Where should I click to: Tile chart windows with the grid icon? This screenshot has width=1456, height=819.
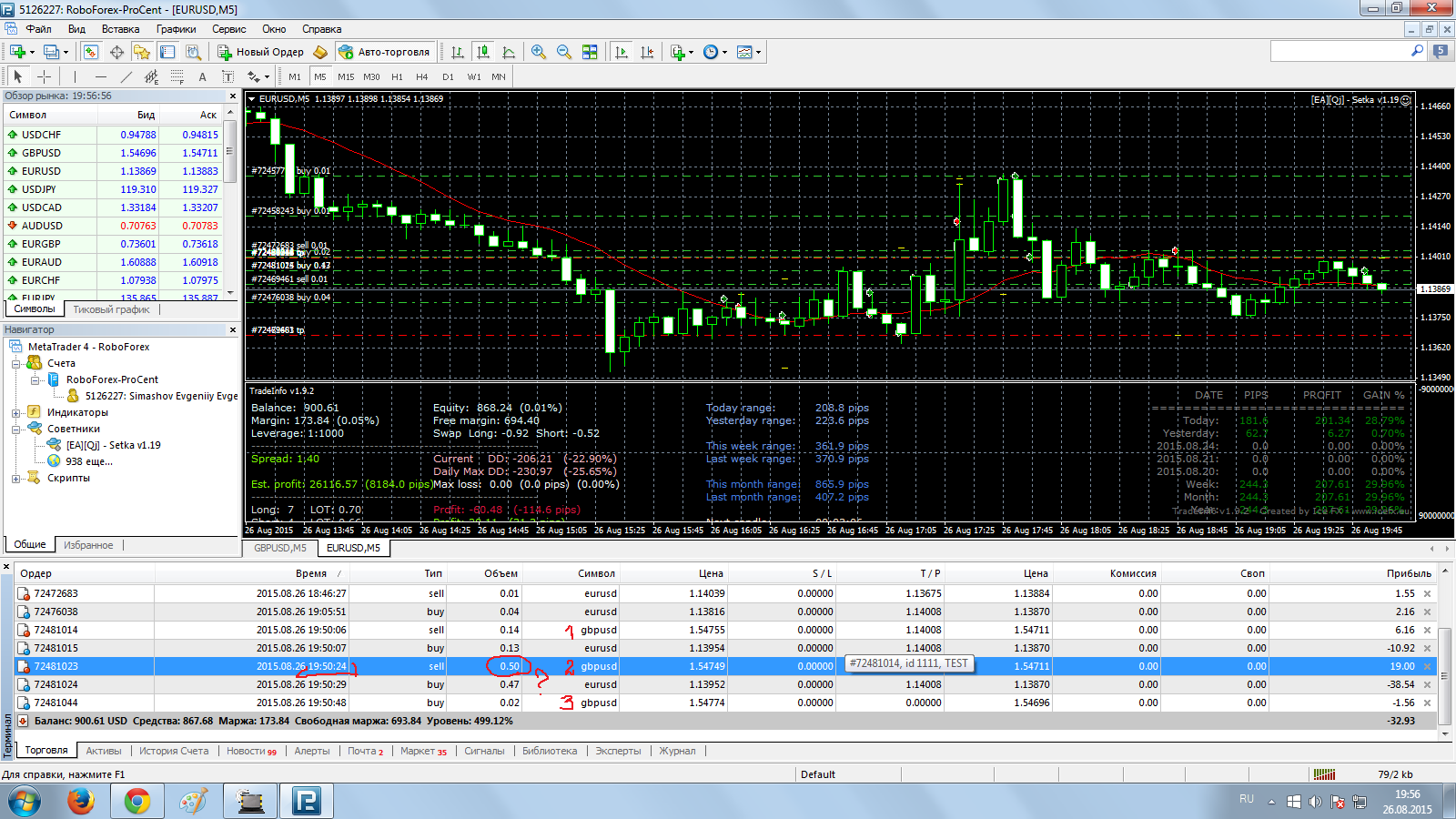pos(590,52)
